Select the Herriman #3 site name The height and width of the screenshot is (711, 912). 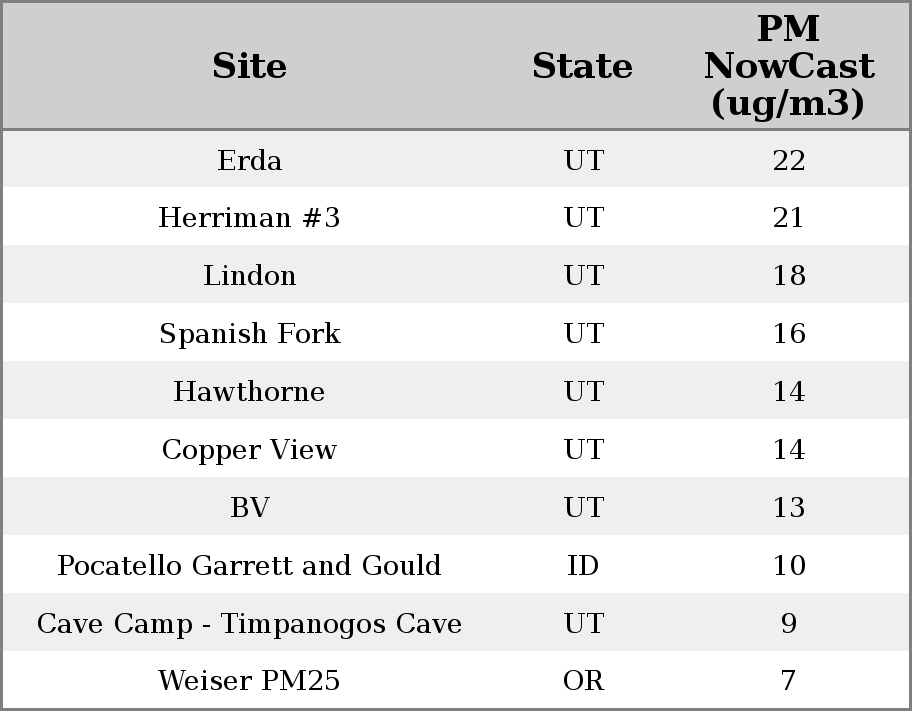[x=249, y=218]
